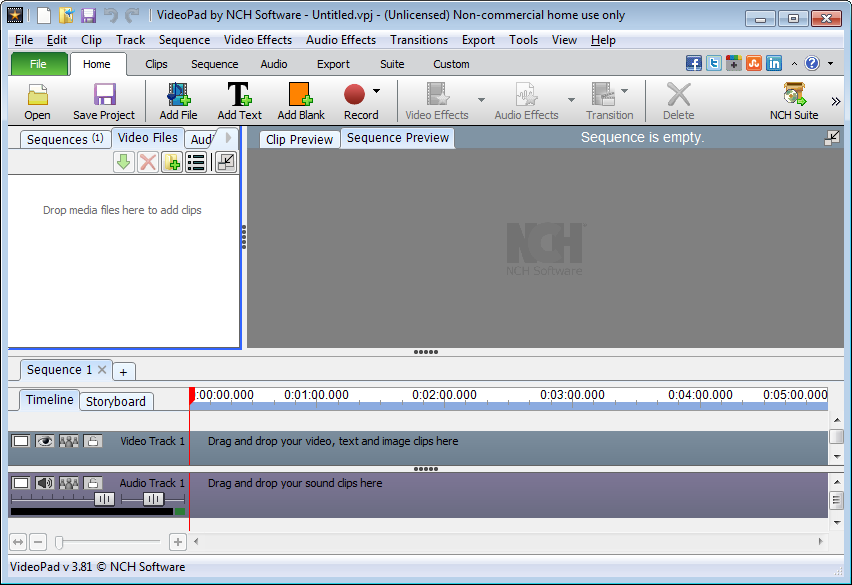Click the add folder icon in bin

coord(172,162)
